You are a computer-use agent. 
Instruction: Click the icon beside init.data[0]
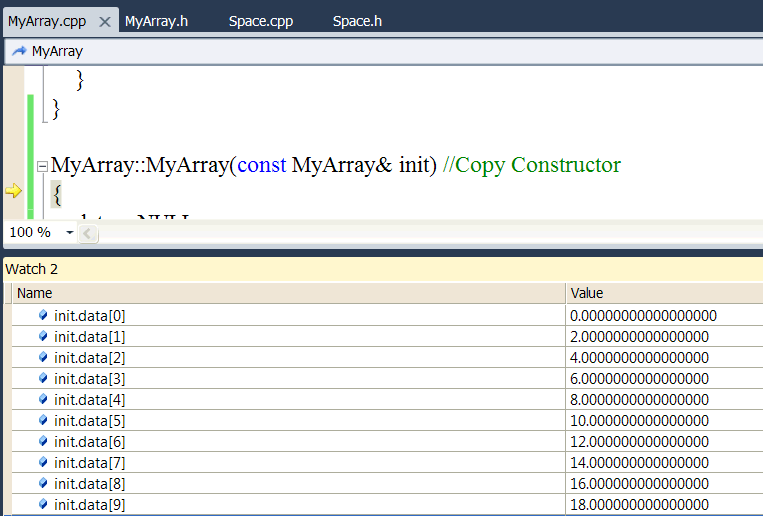click(43, 315)
